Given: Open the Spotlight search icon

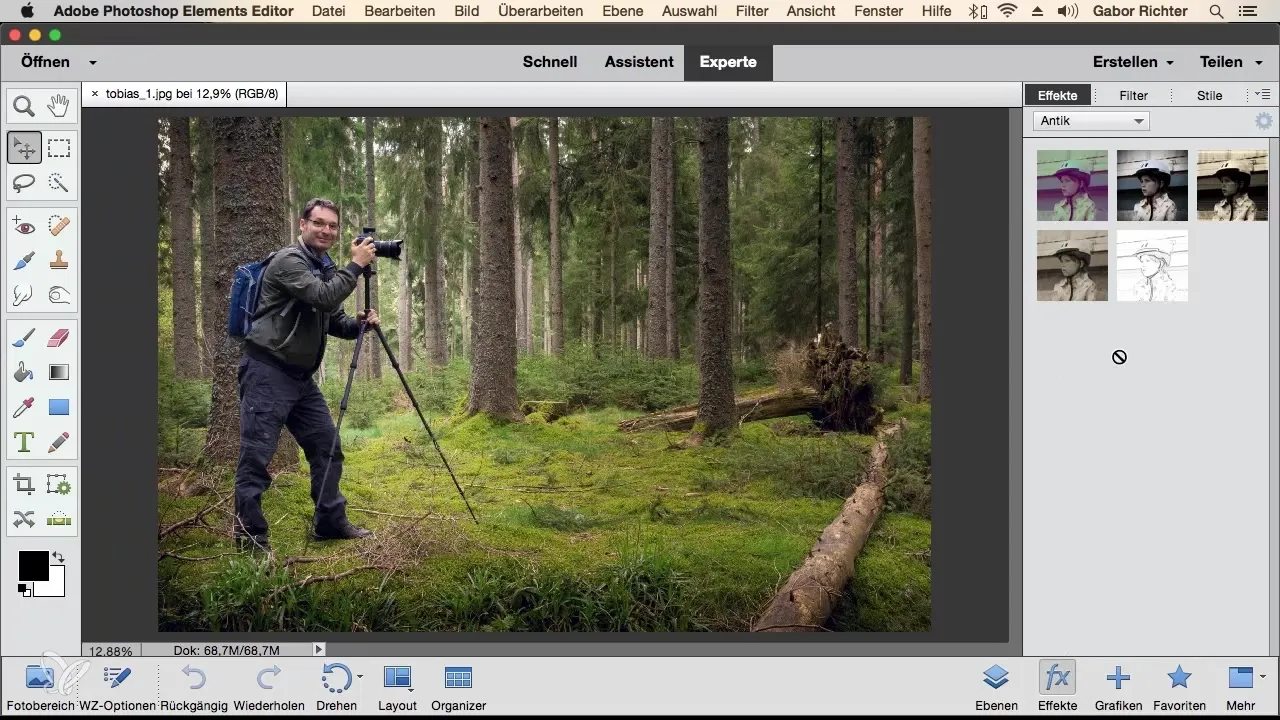Looking at the screenshot, I should click(x=1217, y=11).
